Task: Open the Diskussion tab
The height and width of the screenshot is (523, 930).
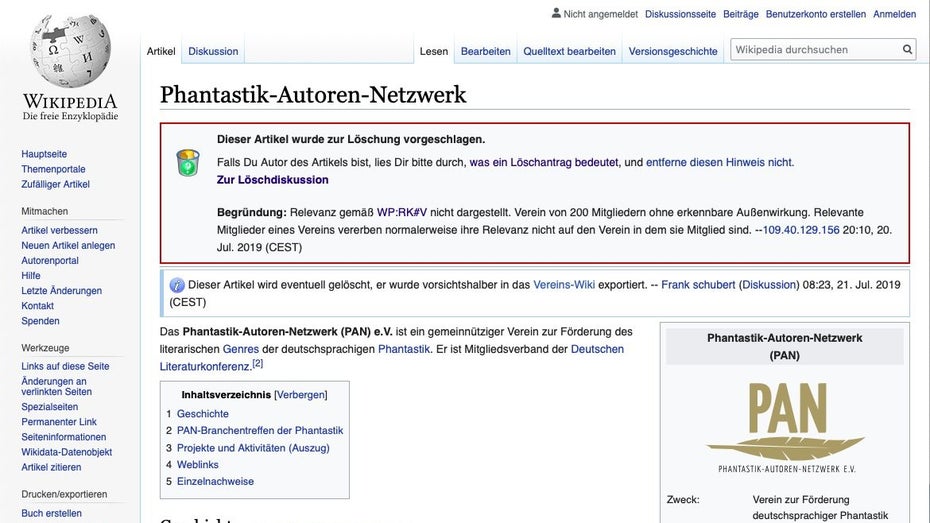Action: [x=213, y=52]
